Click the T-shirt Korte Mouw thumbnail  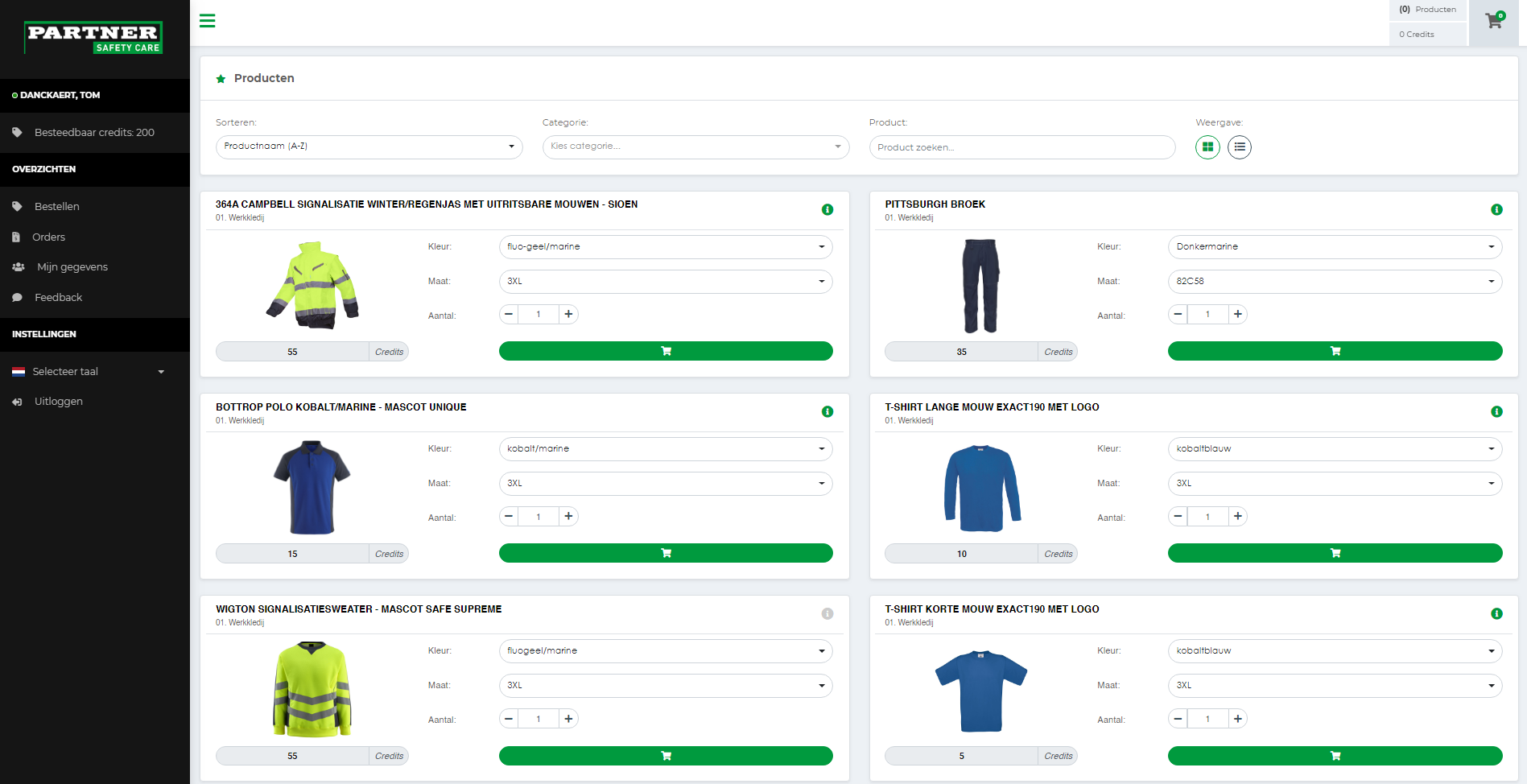click(x=981, y=691)
